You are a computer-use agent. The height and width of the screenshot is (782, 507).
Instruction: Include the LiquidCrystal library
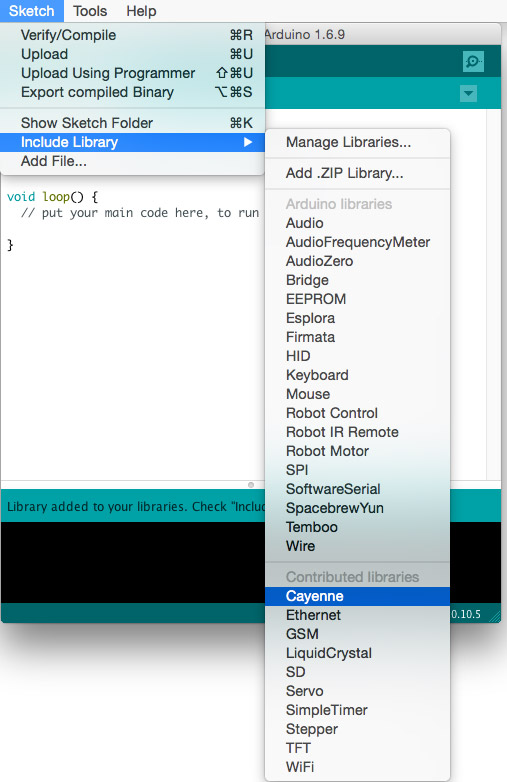pos(357,653)
